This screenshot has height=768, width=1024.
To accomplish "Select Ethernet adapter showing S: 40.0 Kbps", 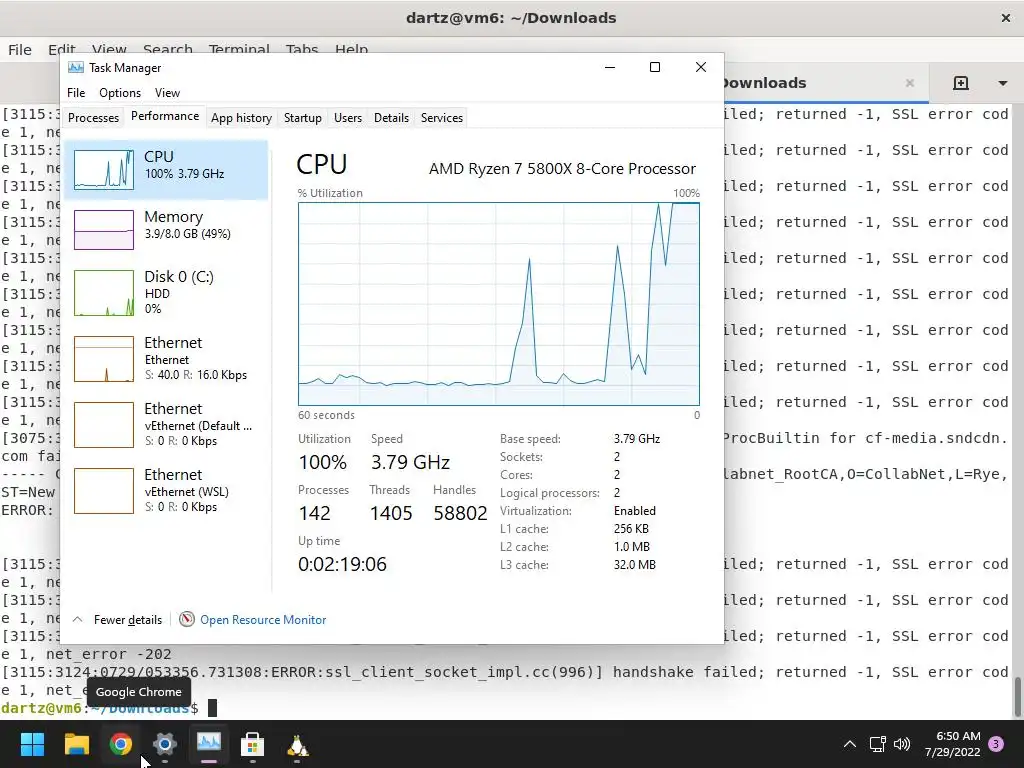I will click(x=167, y=359).
